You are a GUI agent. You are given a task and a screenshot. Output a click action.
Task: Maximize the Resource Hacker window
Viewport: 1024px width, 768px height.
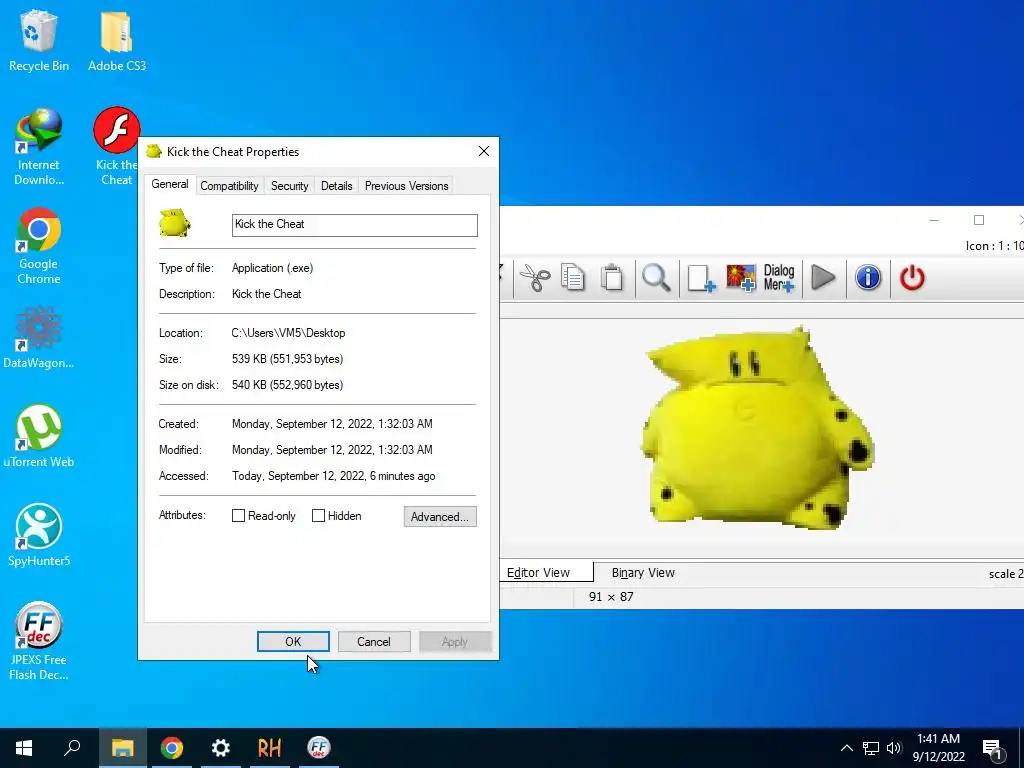(978, 221)
